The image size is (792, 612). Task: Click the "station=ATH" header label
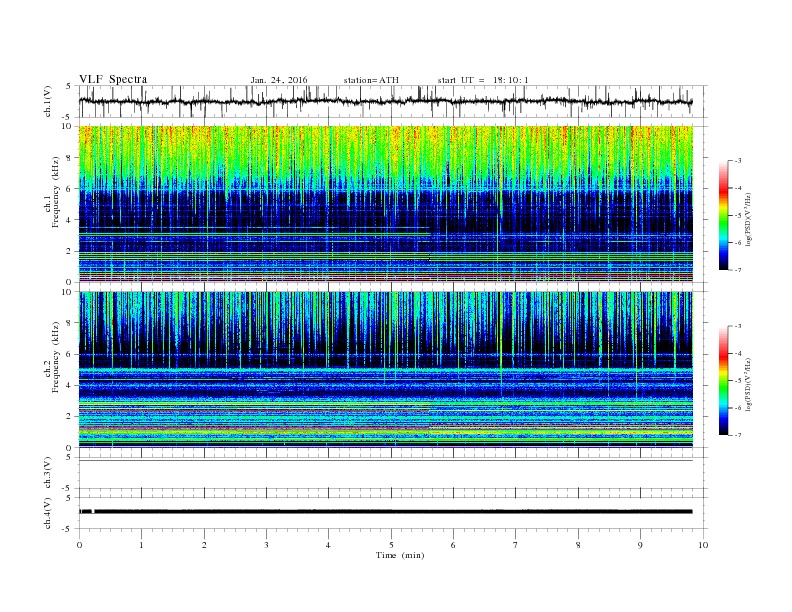tap(371, 80)
